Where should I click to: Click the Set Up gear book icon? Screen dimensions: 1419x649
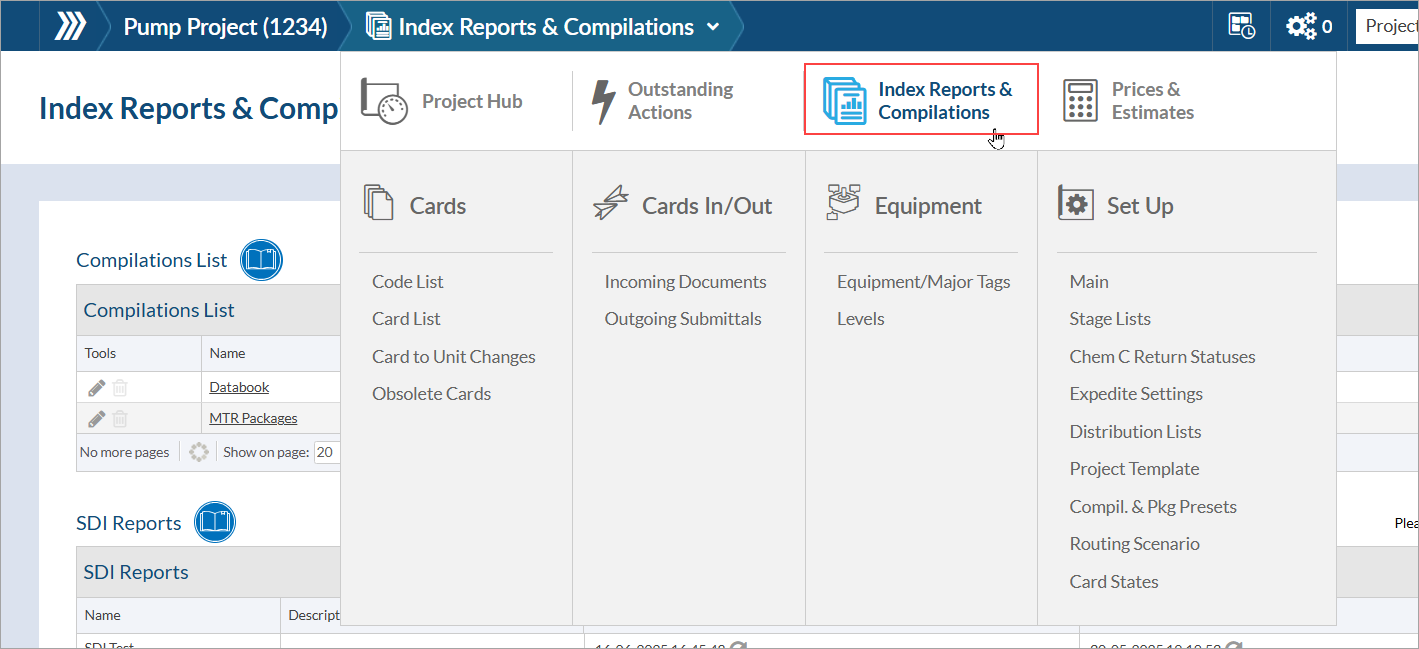pos(1075,203)
